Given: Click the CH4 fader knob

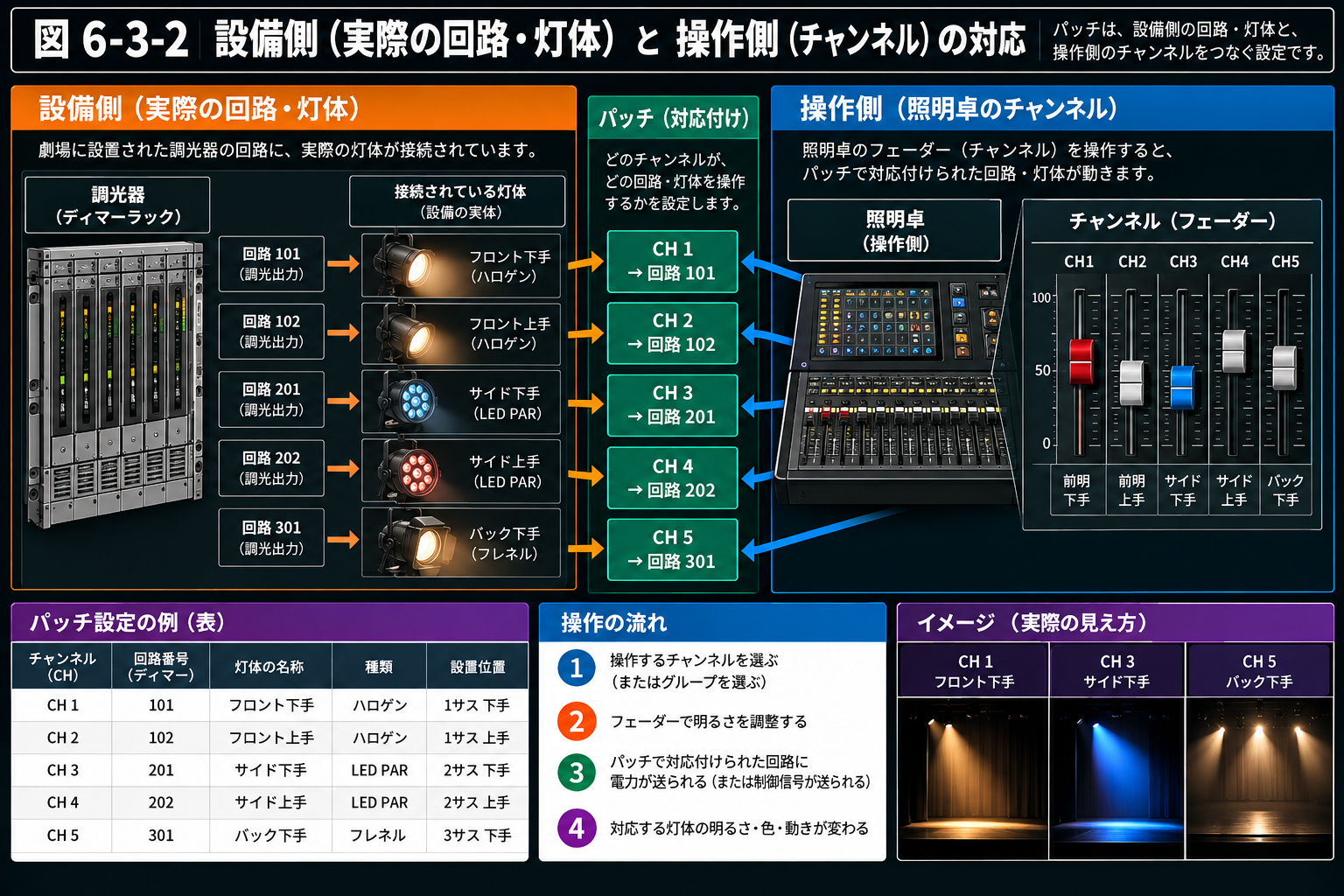Looking at the screenshot, I should (1234, 352).
